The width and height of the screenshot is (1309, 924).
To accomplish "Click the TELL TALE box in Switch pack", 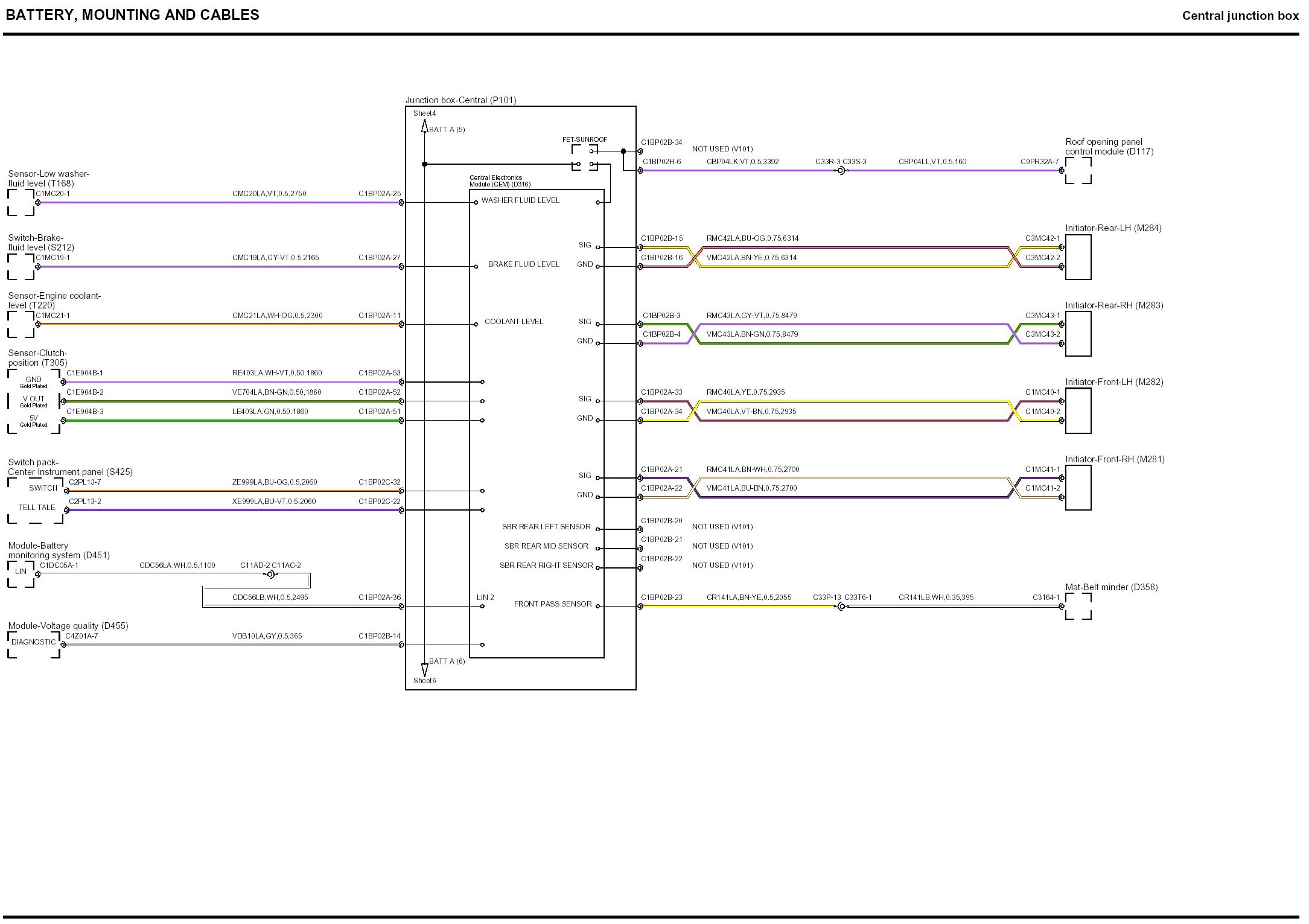I will [x=36, y=508].
